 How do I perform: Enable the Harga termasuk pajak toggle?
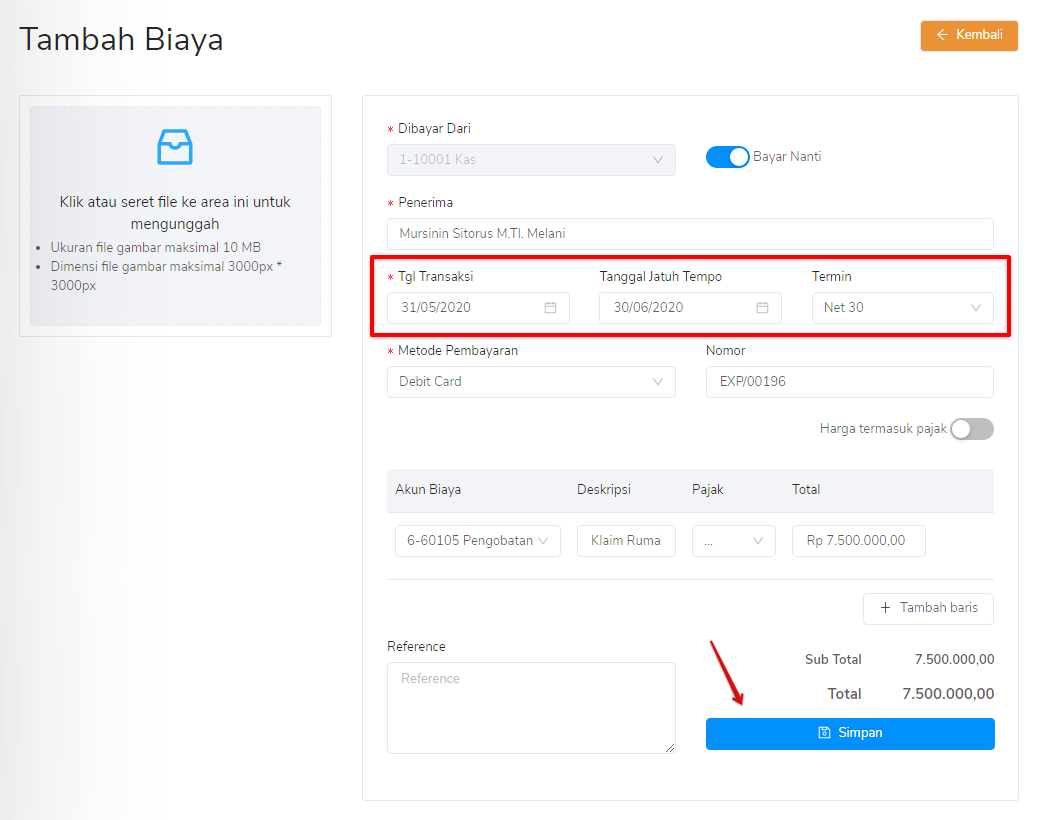[x=971, y=428]
